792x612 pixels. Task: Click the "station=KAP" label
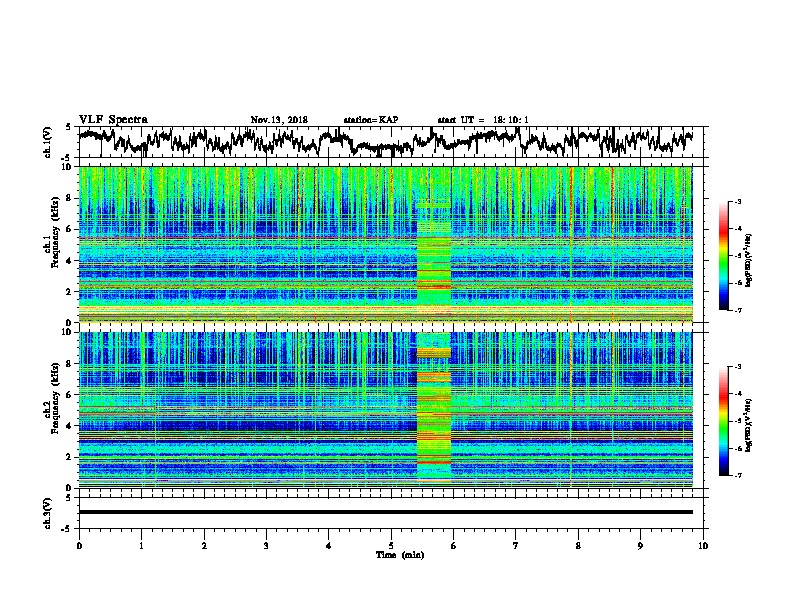coord(371,120)
